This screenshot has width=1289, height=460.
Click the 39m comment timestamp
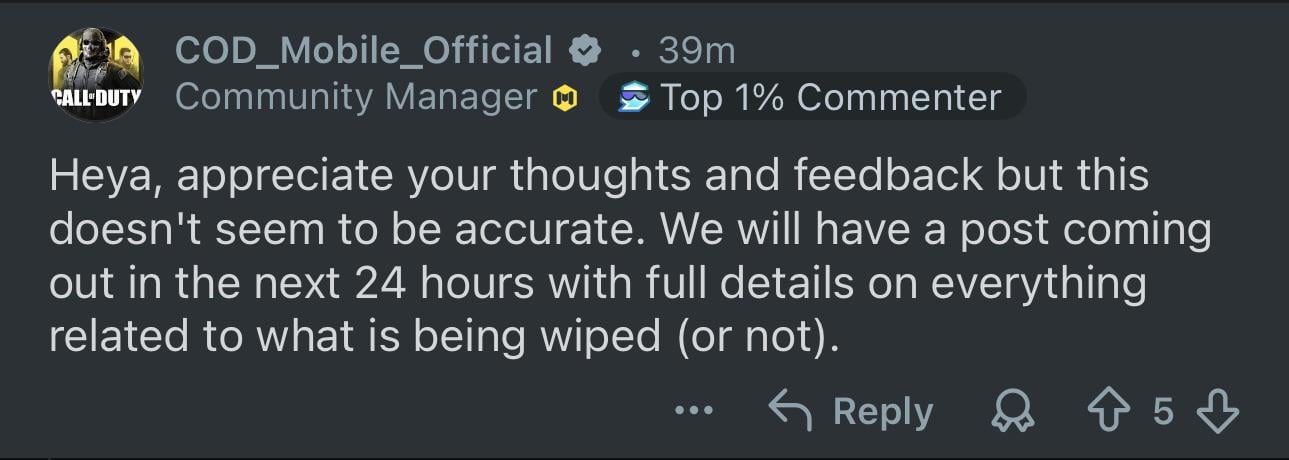point(697,50)
